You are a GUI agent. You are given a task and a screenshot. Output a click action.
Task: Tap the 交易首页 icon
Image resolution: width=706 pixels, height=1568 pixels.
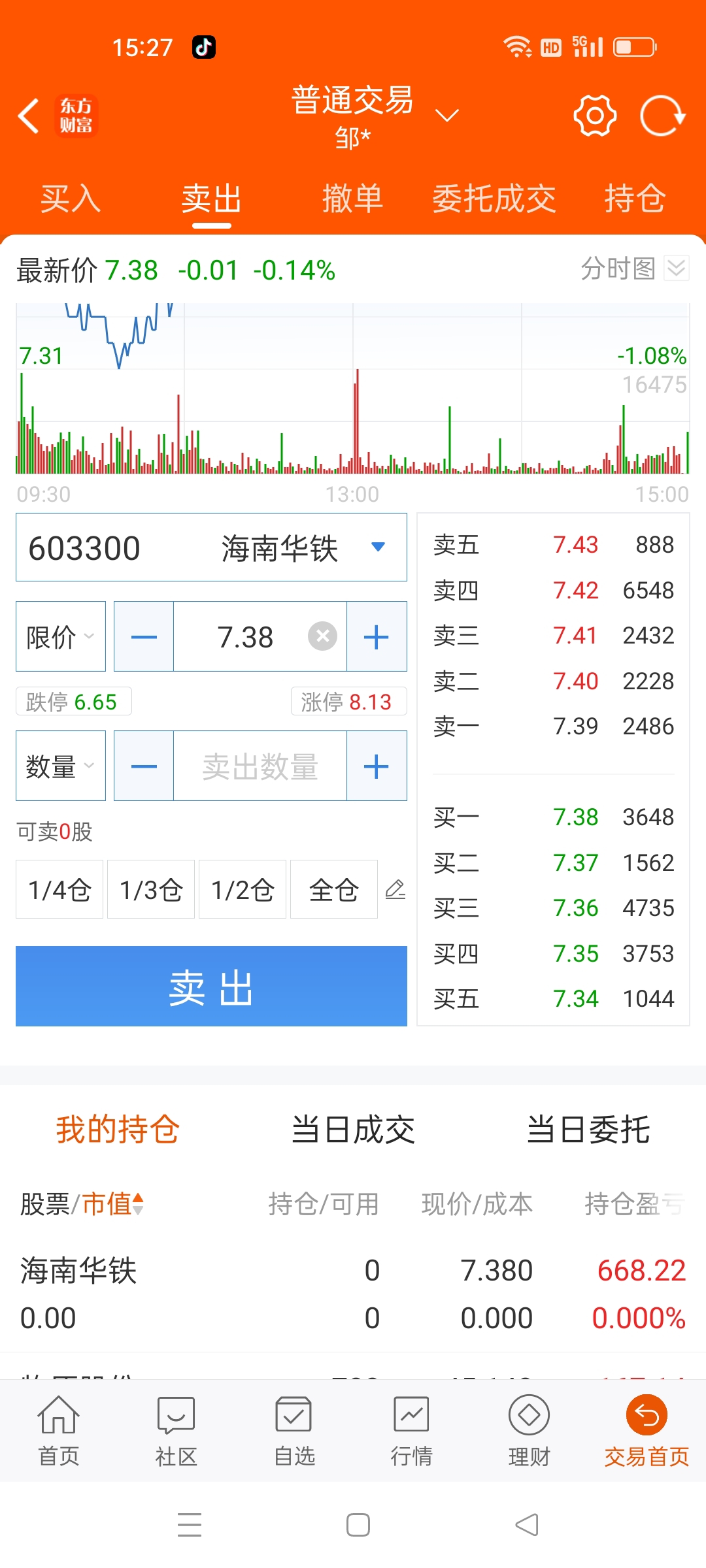(x=647, y=1430)
